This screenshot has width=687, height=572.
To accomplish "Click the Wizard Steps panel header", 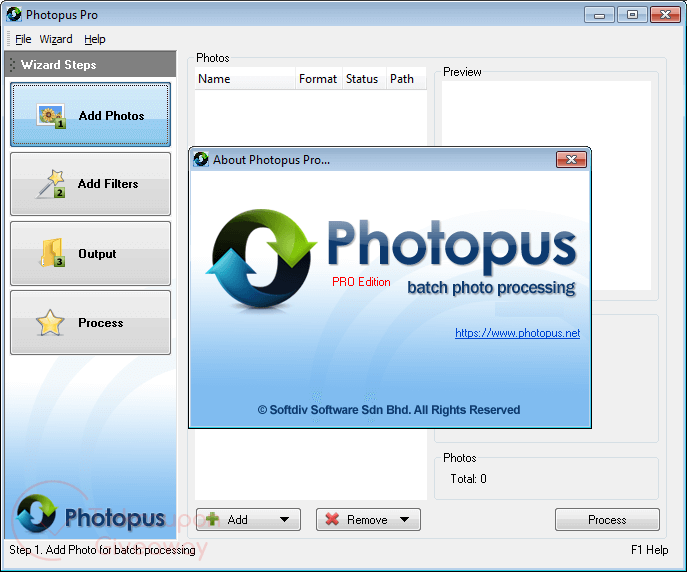I will pyautogui.click(x=90, y=64).
